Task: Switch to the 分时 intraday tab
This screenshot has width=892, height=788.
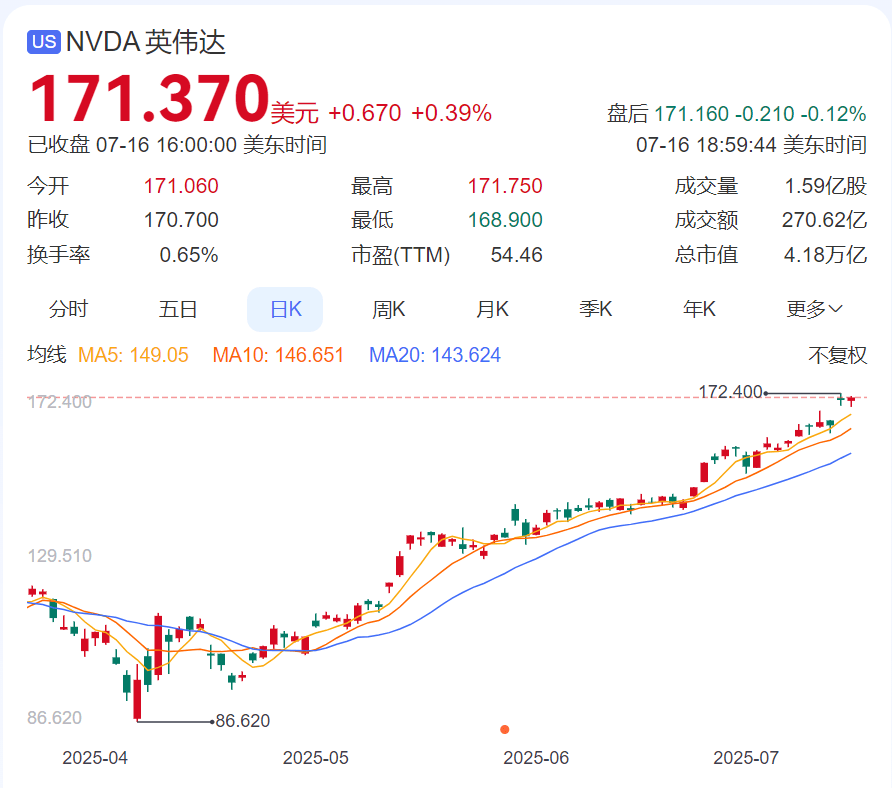Action: [x=68, y=309]
